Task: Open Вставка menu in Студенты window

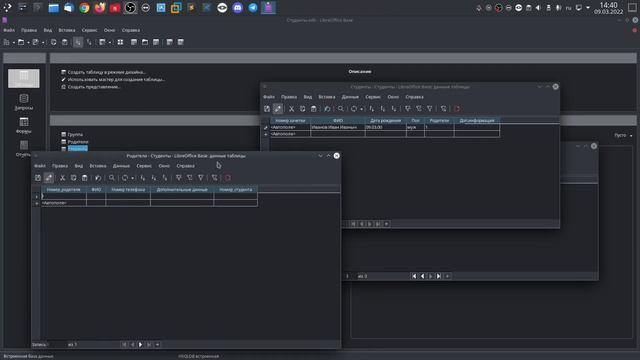Action: (x=327, y=97)
